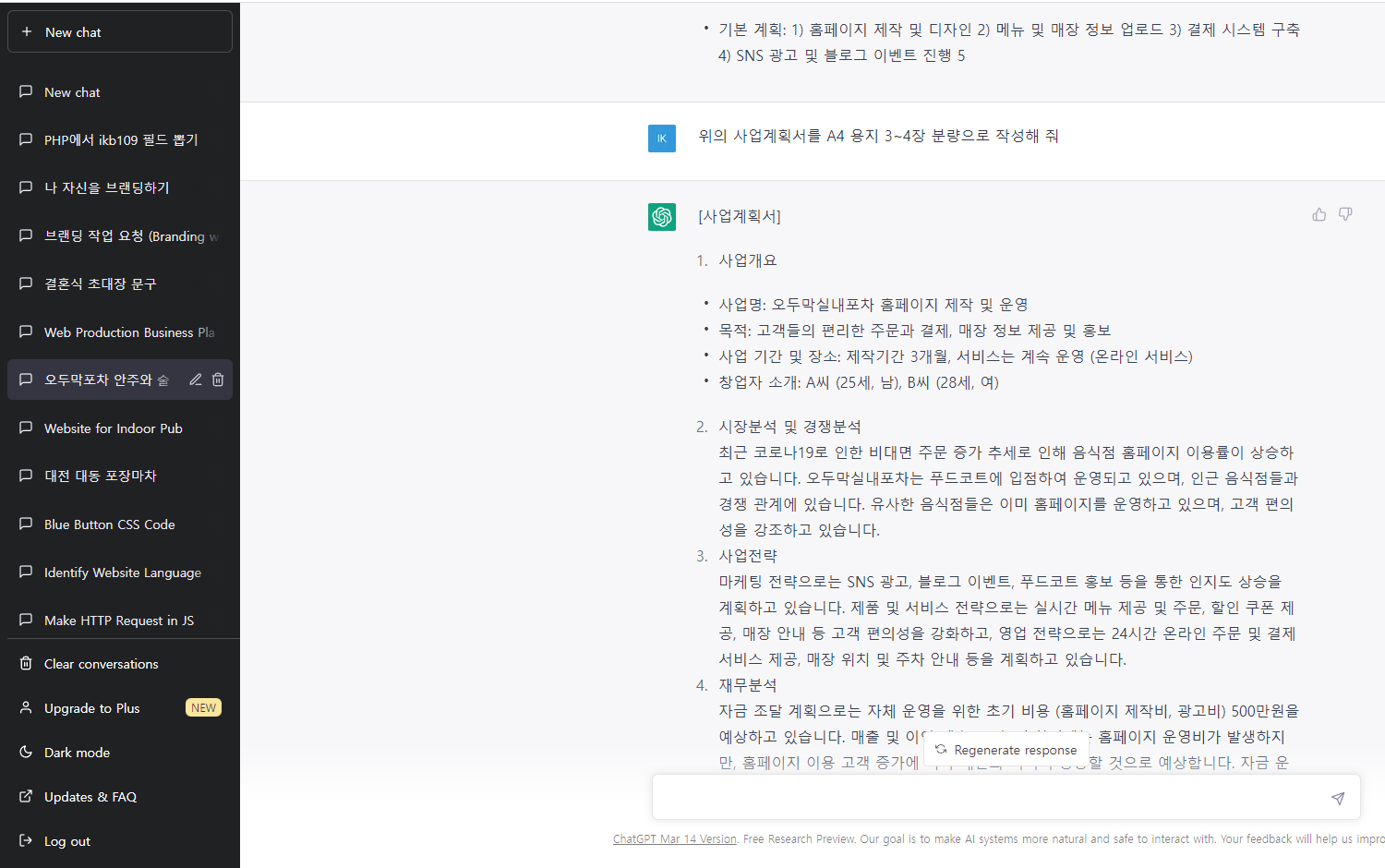The image size is (1385, 868).
Task: Open the Identify Website Language chat
Action: click(x=122, y=573)
